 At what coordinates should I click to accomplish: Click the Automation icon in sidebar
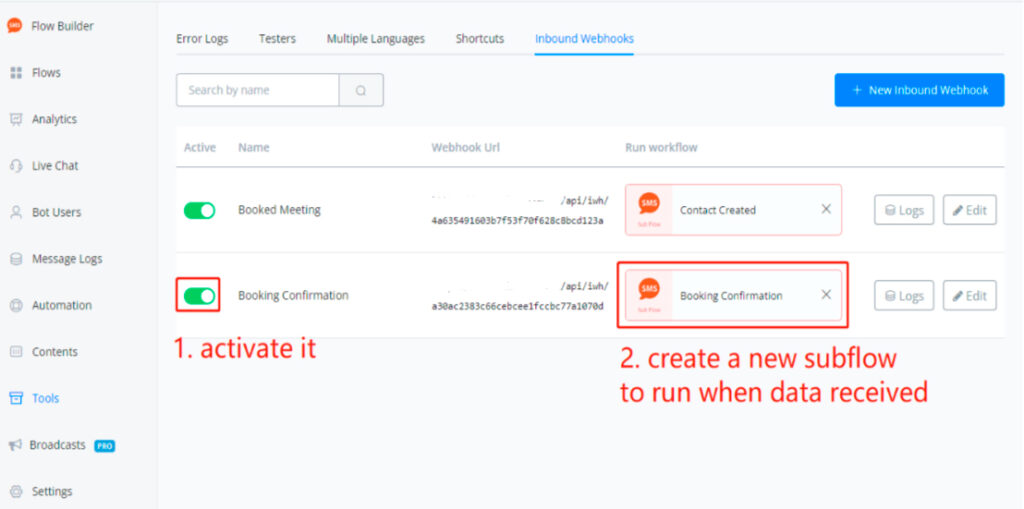coord(16,305)
